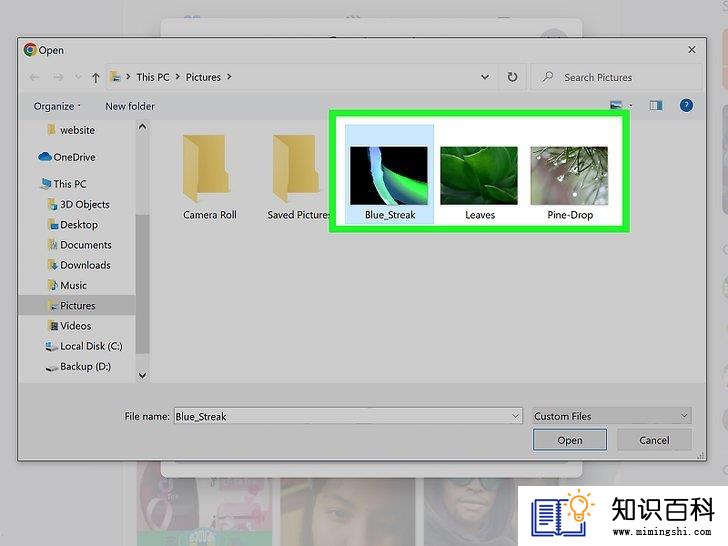Viewport: 728px width, 546px height.
Task: Click sidebar scrollbar down arrow
Action: (143, 375)
